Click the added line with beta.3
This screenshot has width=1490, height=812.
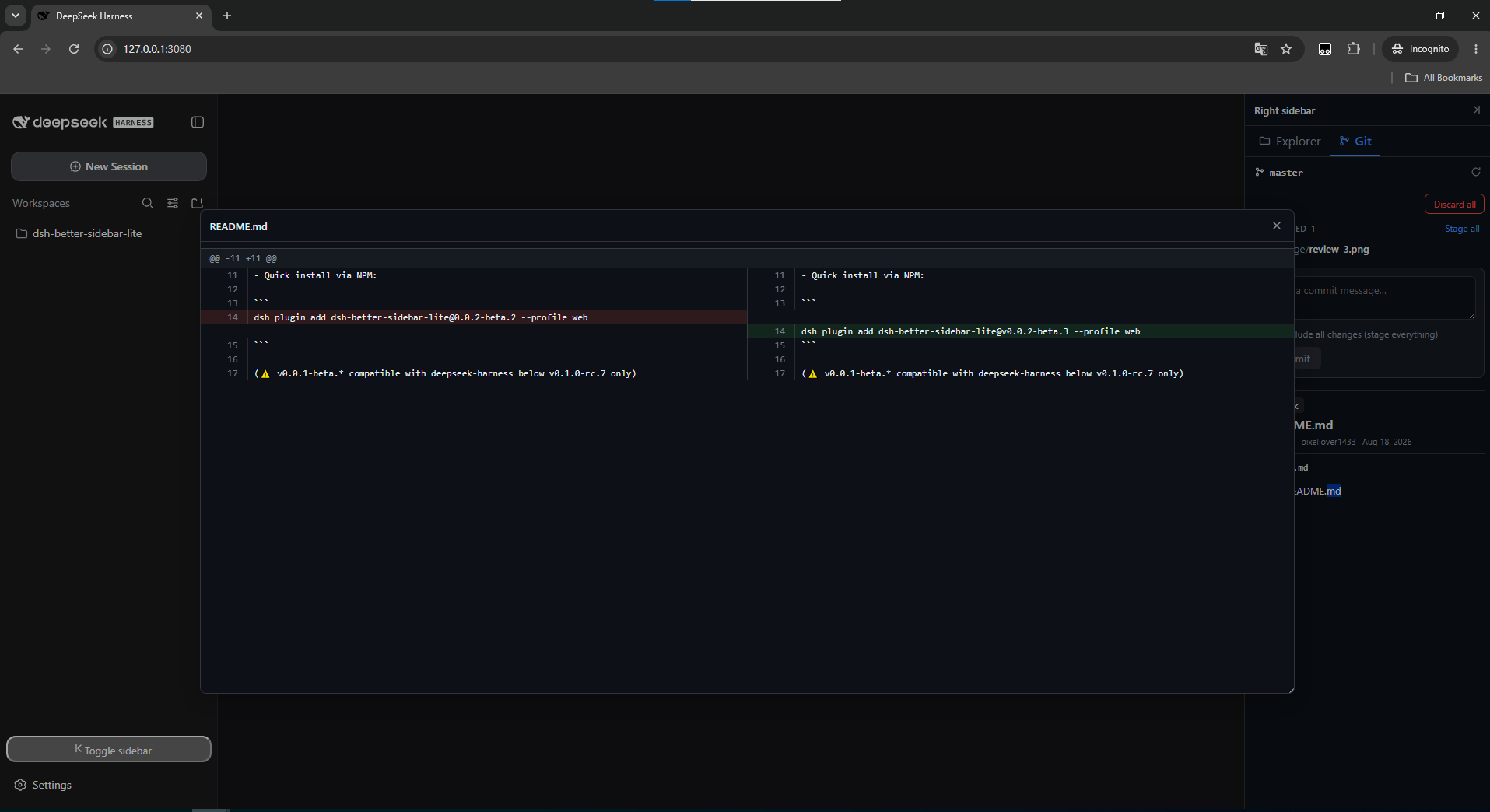[x=1020, y=331]
